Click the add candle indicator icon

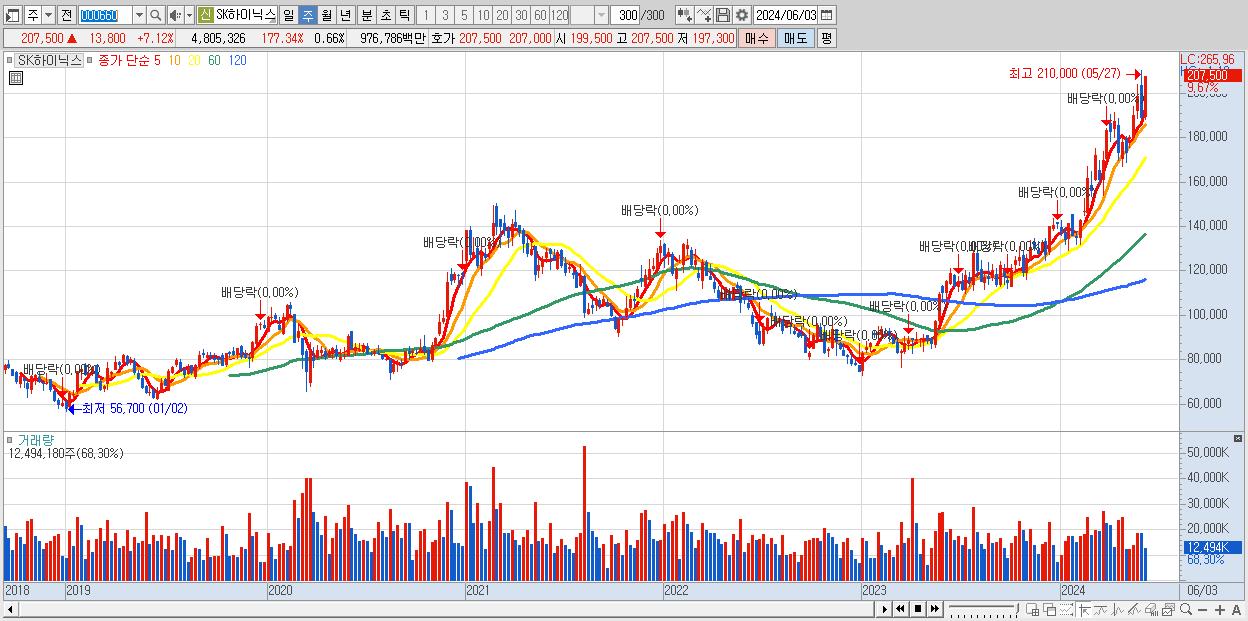(x=685, y=15)
